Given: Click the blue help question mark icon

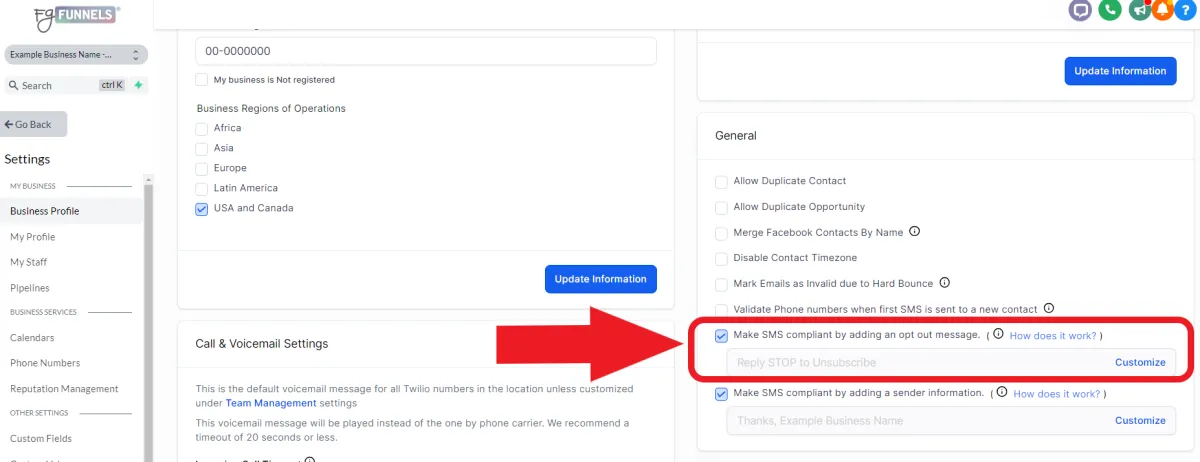Looking at the screenshot, I should click(1186, 10).
